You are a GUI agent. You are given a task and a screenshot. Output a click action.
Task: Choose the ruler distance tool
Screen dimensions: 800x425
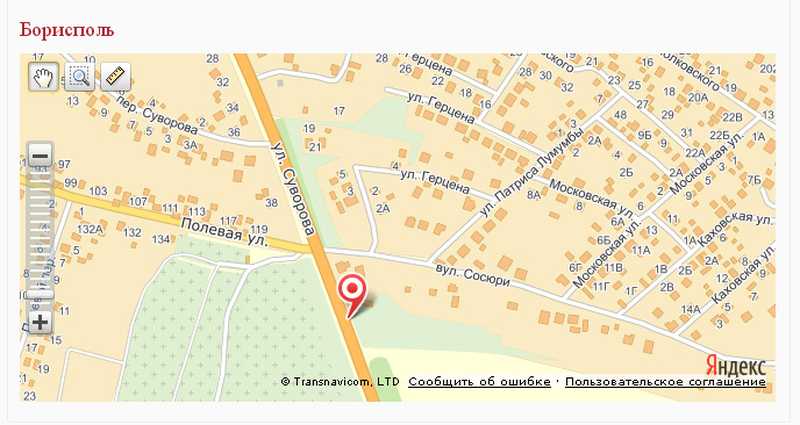(x=116, y=77)
